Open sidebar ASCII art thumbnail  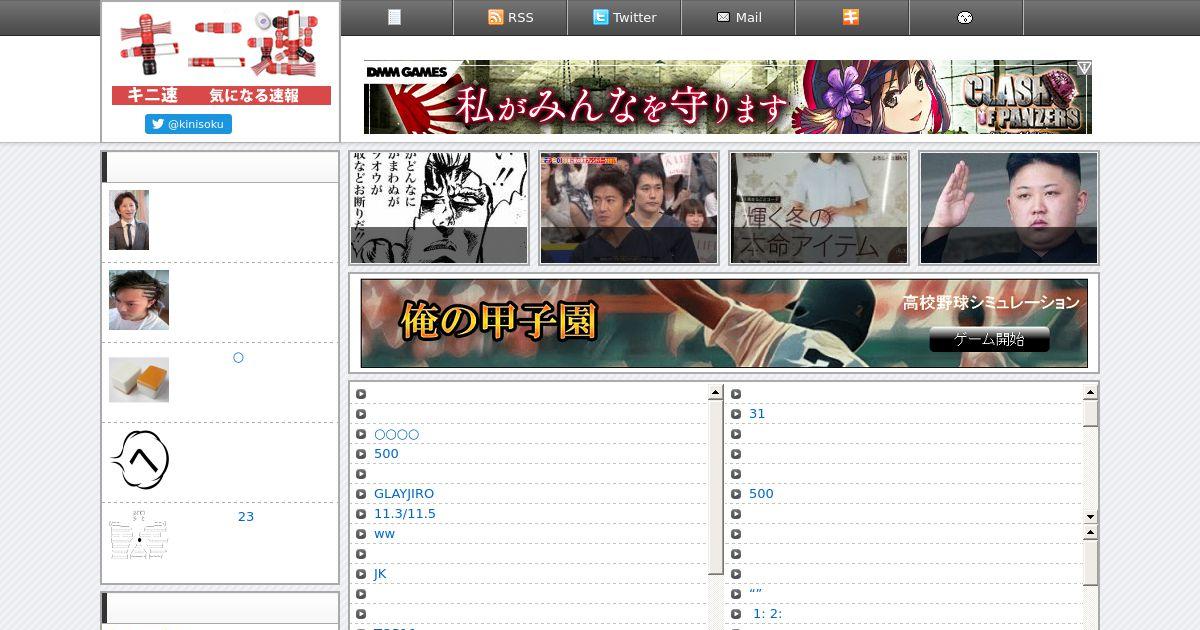coord(139,536)
